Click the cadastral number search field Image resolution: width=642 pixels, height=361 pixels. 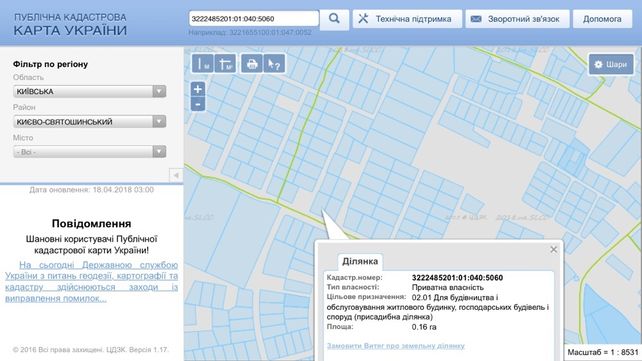coord(253,18)
